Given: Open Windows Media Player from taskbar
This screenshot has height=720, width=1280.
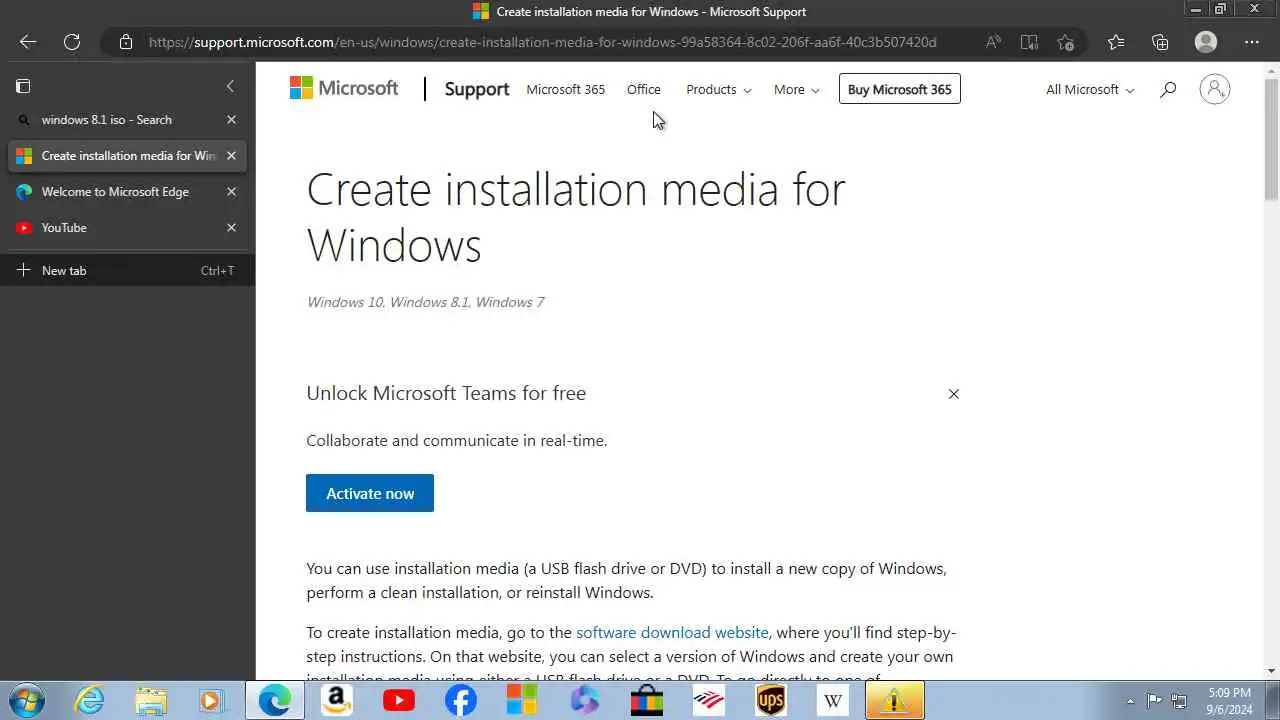Looking at the screenshot, I should [211, 700].
